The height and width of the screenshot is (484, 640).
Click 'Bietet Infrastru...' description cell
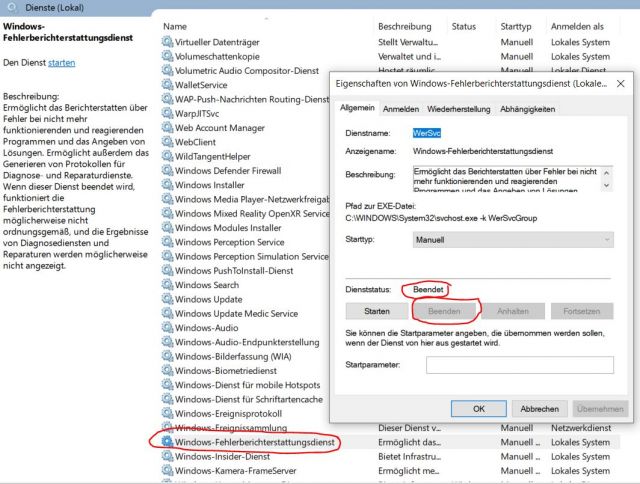click(x=409, y=456)
